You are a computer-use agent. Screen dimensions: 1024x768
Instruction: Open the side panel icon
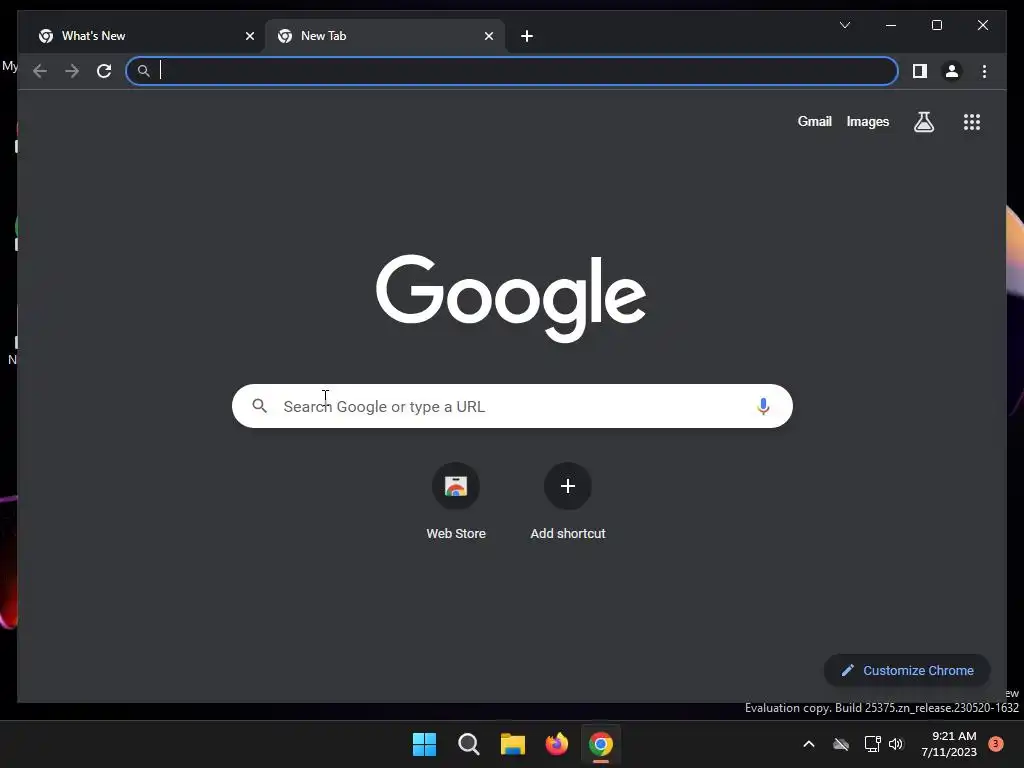point(920,71)
